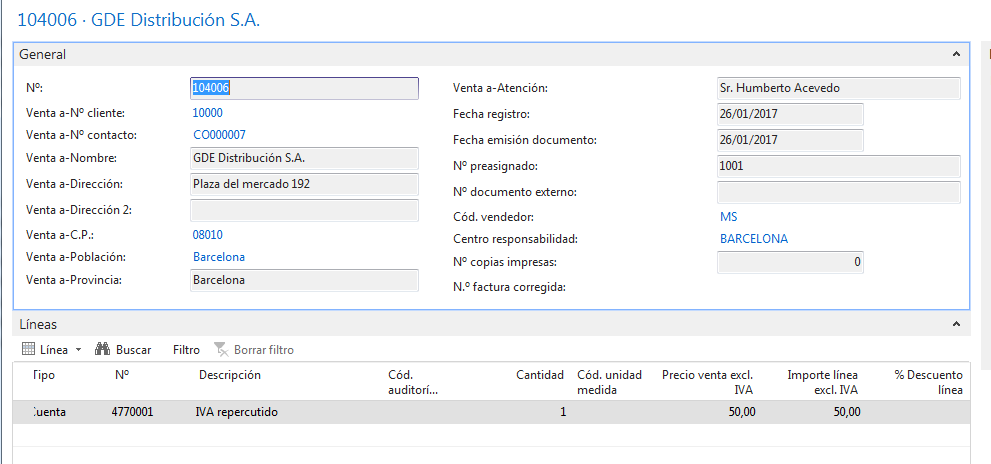Click the Nº field containing 104006
This screenshot has height=464, width=991.
[x=304, y=89]
